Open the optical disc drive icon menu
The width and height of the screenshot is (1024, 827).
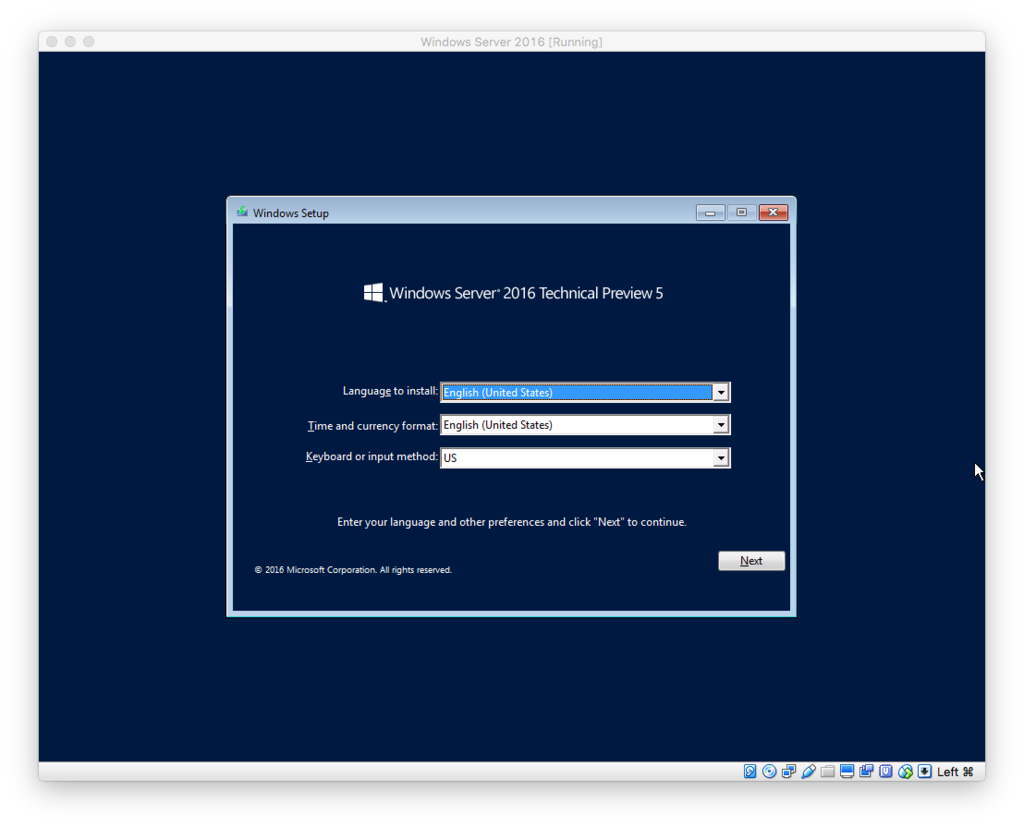769,771
